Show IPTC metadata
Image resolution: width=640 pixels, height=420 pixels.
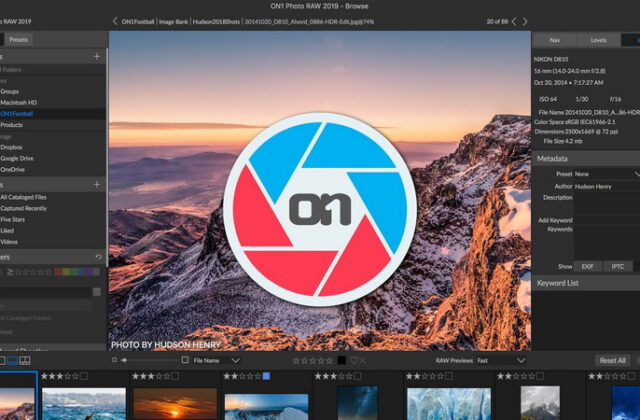pyautogui.click(x=618, y=267)
